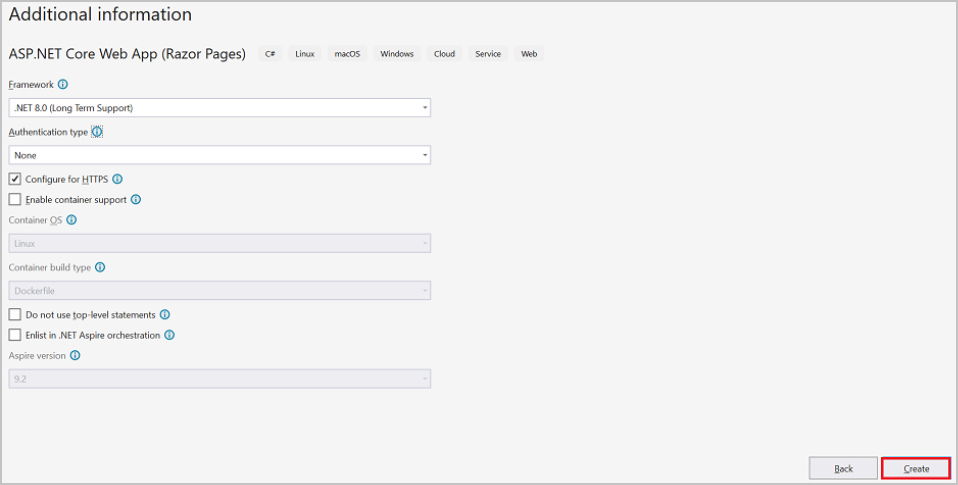Check Do not use top-level statements
Viewport: 958px width, 485px height.
15,314
